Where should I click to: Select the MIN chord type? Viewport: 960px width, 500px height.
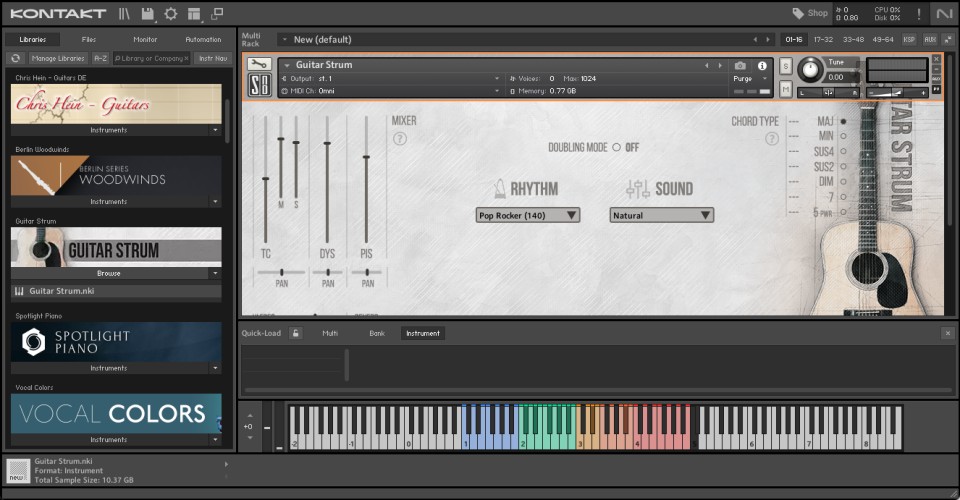[x=843, y=136]
